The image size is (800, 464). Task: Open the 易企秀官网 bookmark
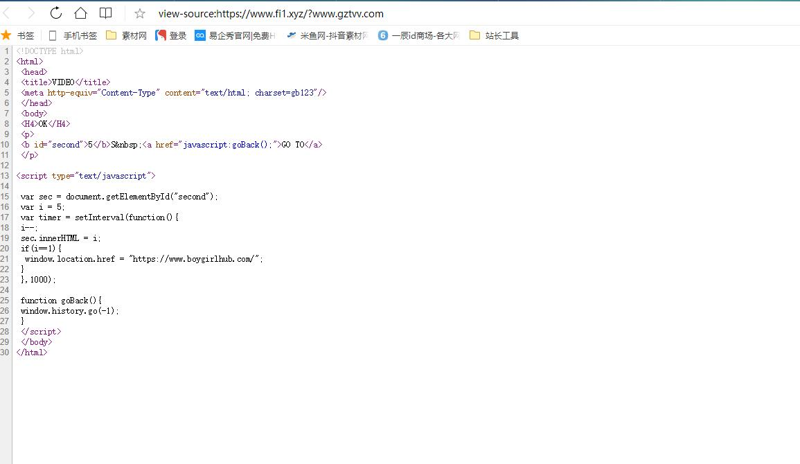[234, 36]
